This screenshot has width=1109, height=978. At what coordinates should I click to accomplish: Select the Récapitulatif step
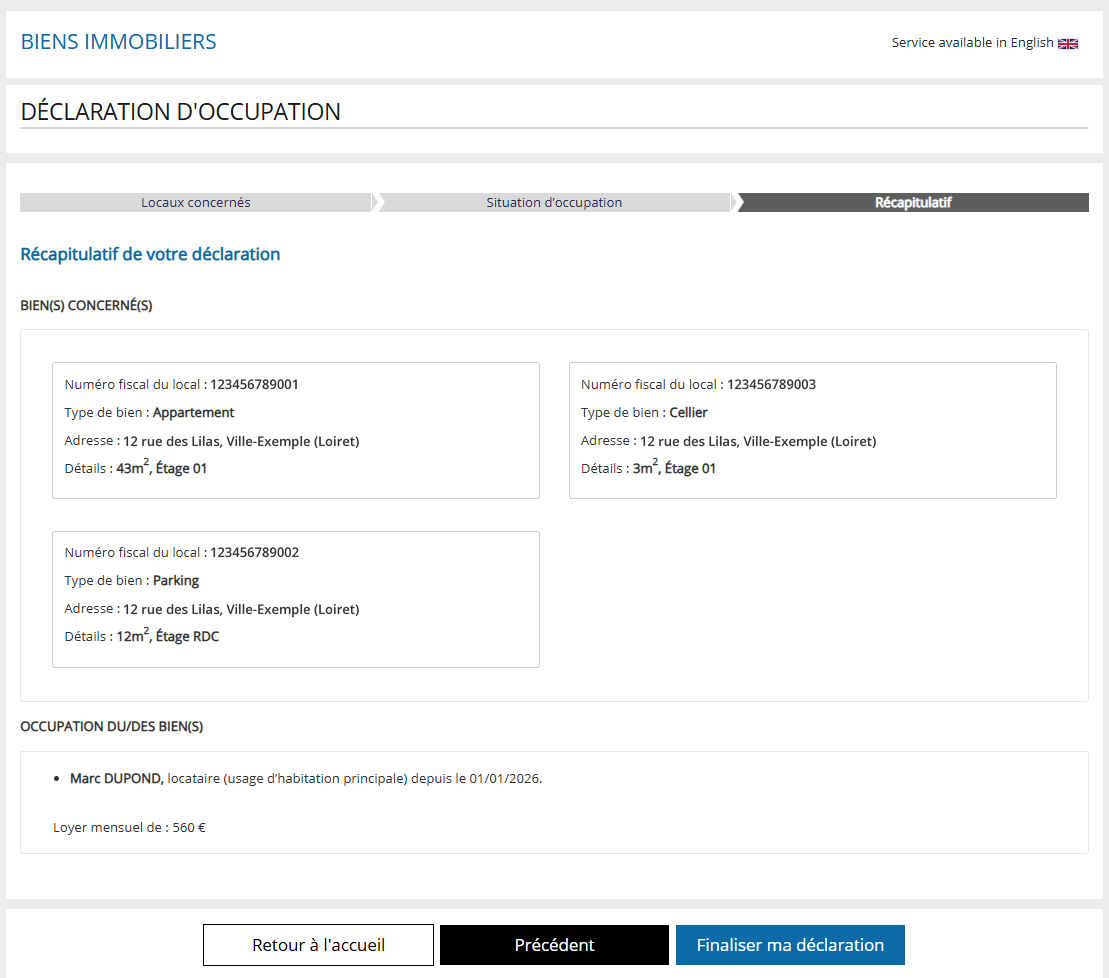[913, 202]
